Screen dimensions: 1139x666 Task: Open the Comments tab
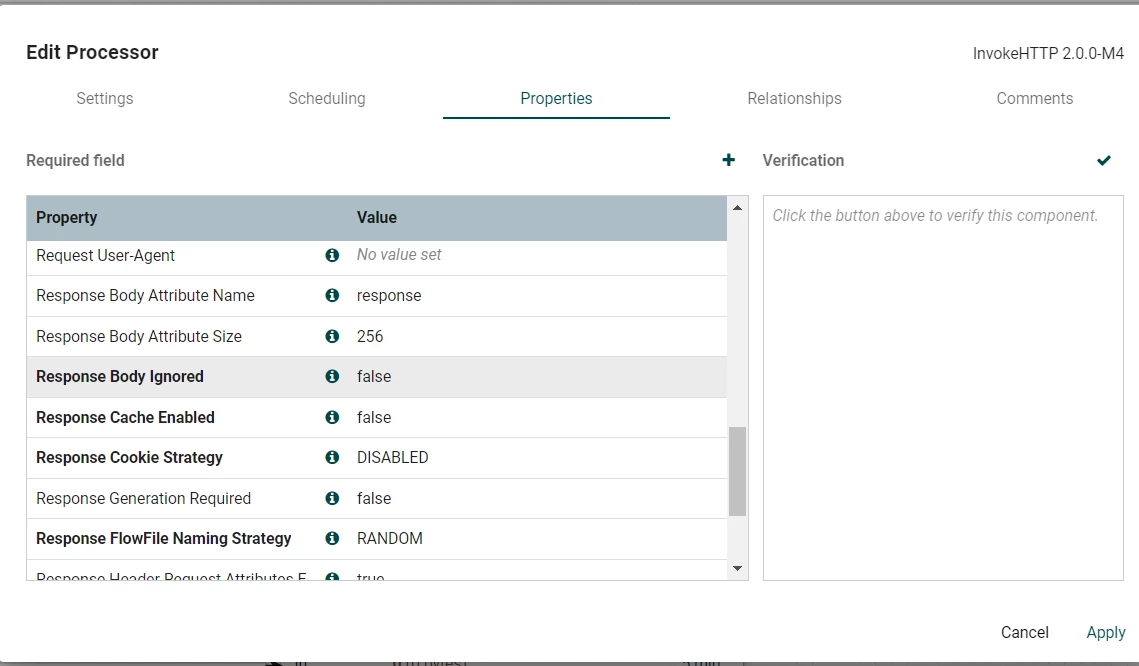point(1034,99)
